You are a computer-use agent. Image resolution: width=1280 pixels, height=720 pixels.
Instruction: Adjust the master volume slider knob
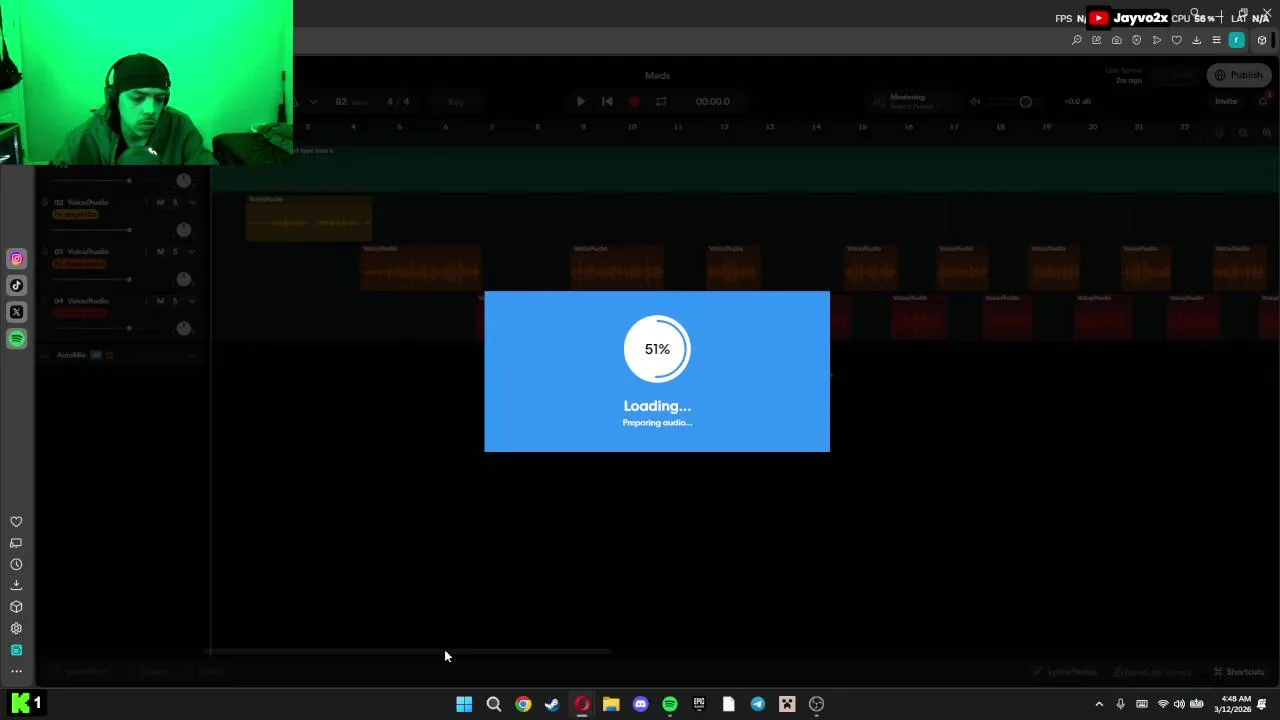(1025, 101)
